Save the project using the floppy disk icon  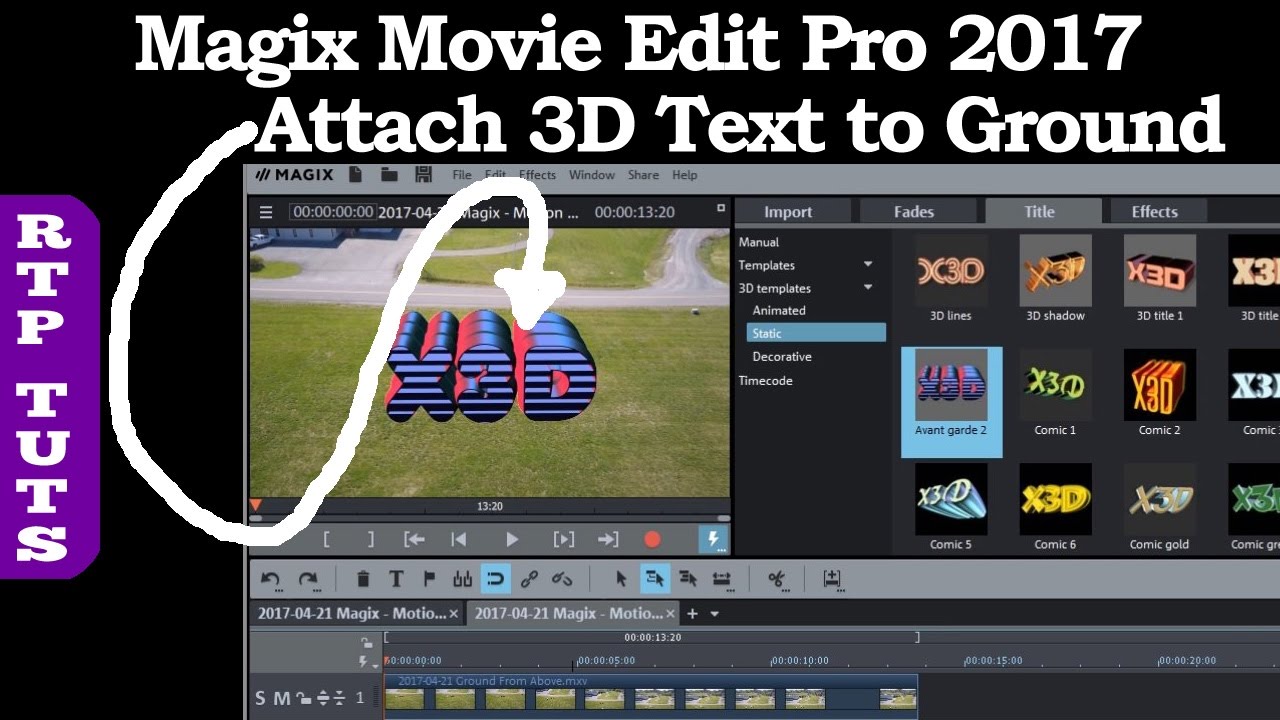423,175
